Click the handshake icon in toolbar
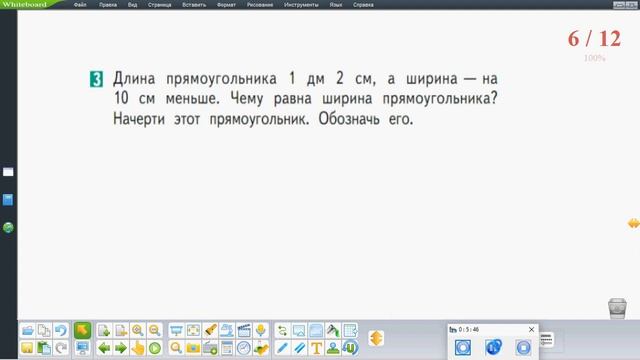640x360 pixels. tap(260, 348)
